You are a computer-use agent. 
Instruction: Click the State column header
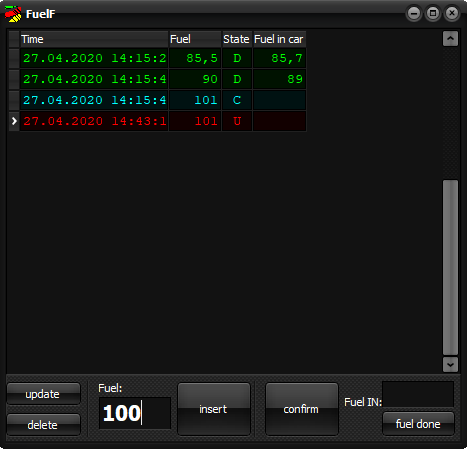(237, 39)
